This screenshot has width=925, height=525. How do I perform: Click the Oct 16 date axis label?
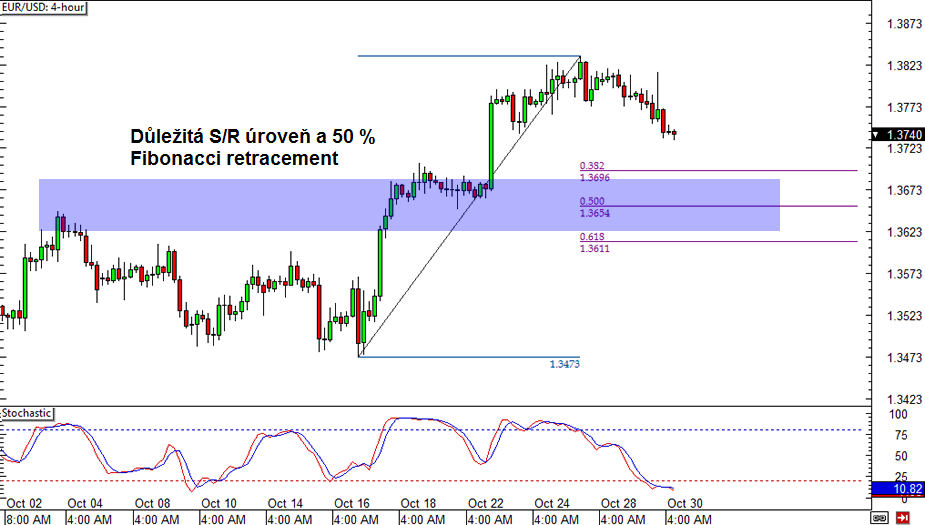(352, 503)
